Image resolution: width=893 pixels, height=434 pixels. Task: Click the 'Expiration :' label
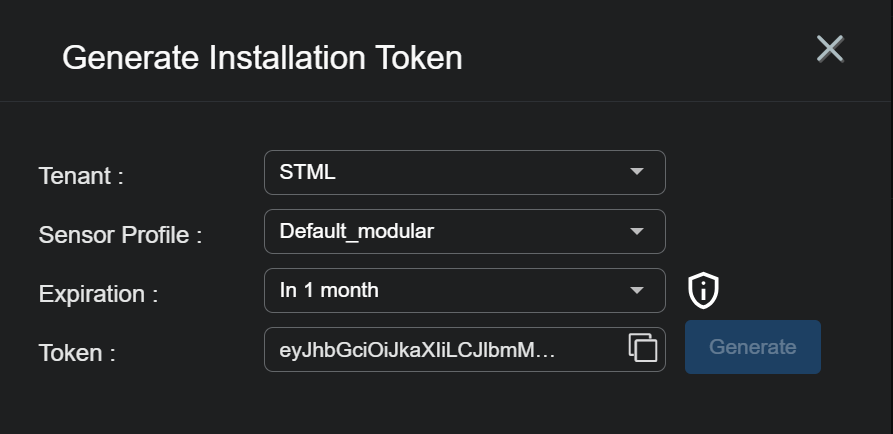tap(98, 294)
